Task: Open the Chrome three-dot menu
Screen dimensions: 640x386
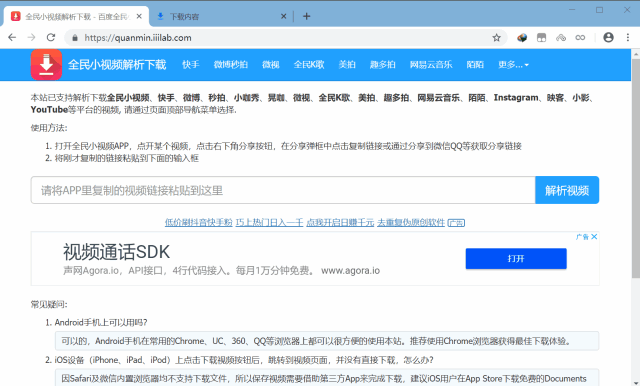Action: 628,38
